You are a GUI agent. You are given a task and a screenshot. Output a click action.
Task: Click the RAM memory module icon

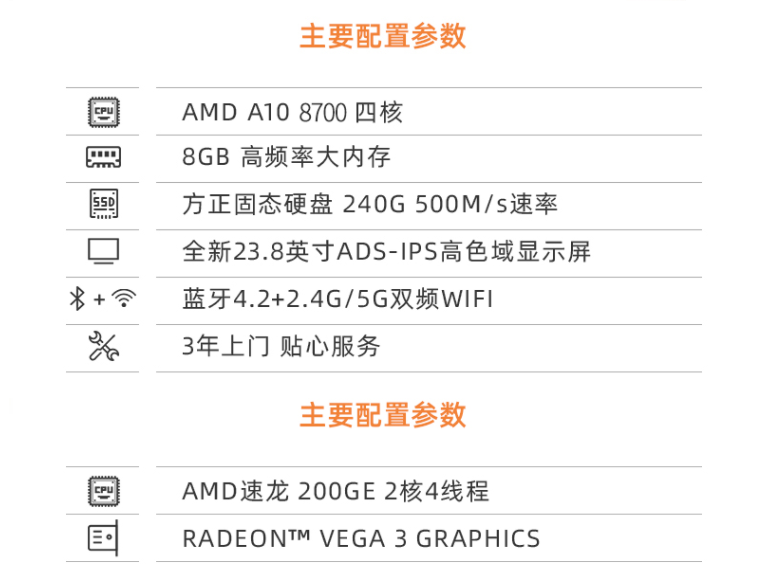coord(103,157)
